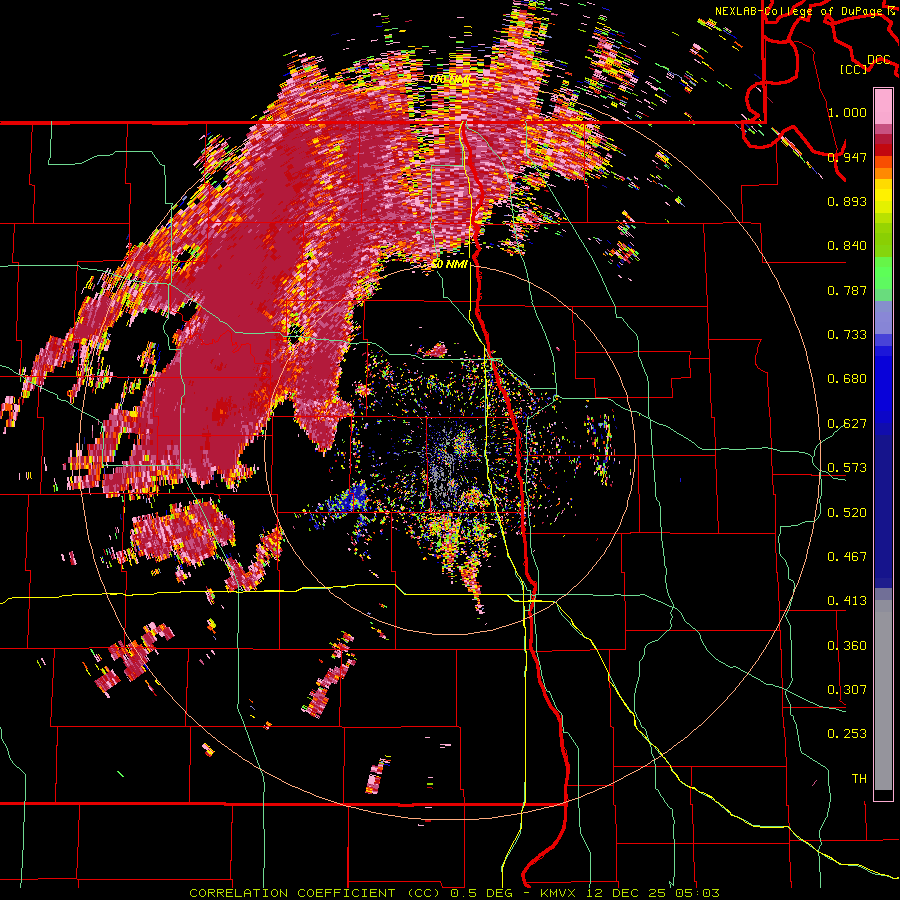The height and width of the screenshot is (900, 900).
Task: Click the CORRELATION COEFFICIENT caption at the bottom
Action: point(455,893)
